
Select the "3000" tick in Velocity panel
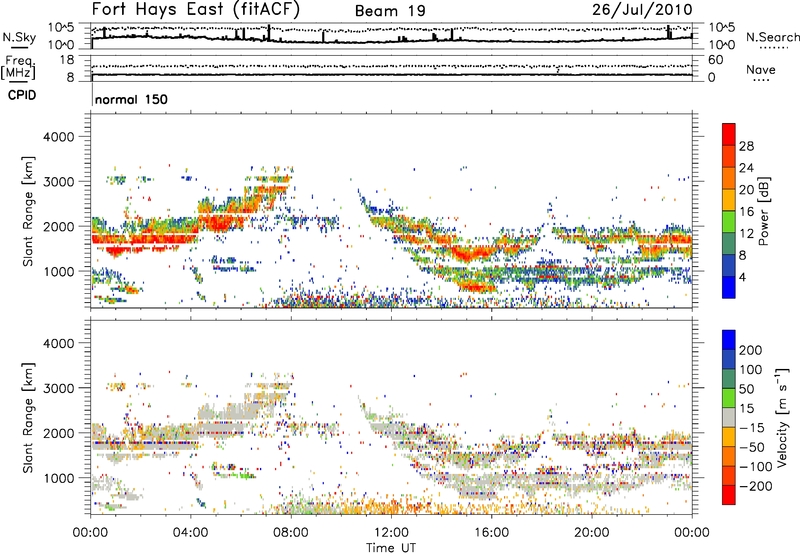click(x=58, y=388)
